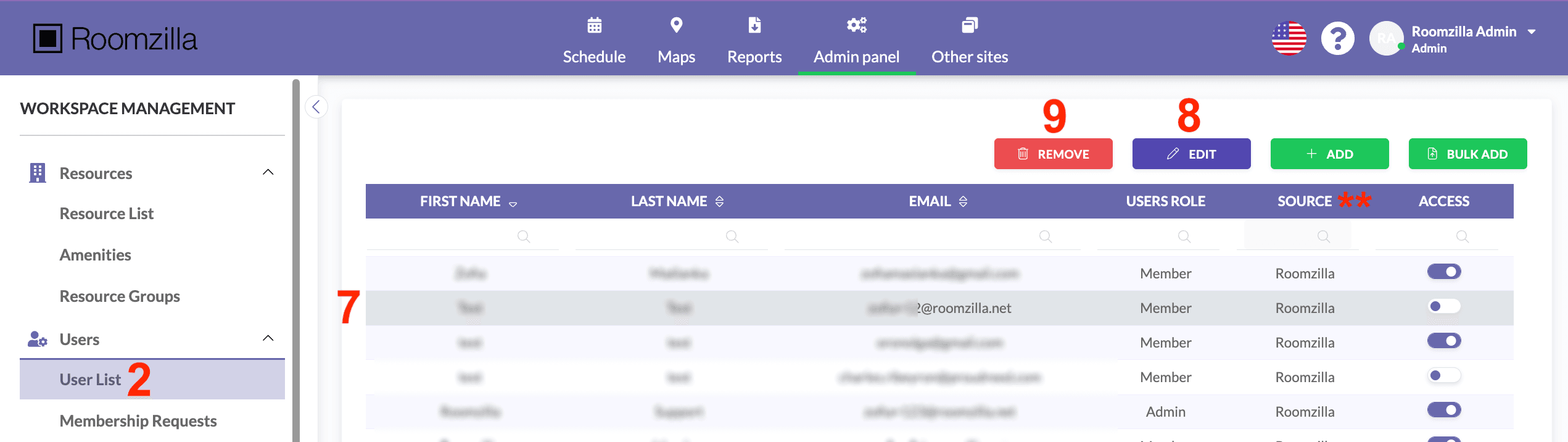This screenshot has width=1568, height=442.
Task: Collapse the Resources section chevron
Action: 268,172
